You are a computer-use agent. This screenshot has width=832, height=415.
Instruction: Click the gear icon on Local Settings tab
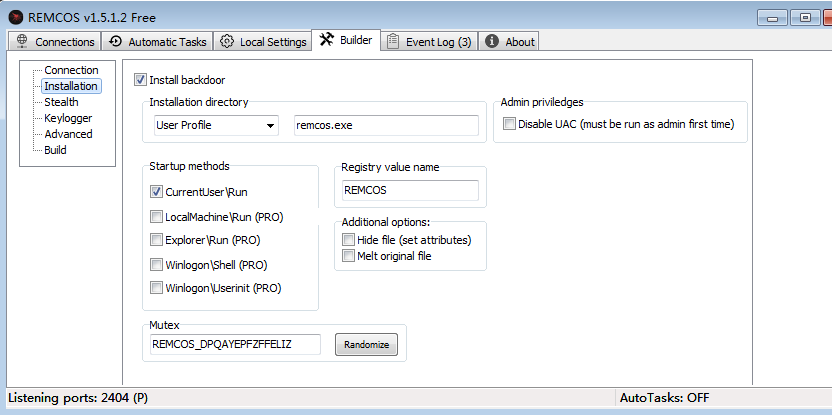[x=227, y=41]
